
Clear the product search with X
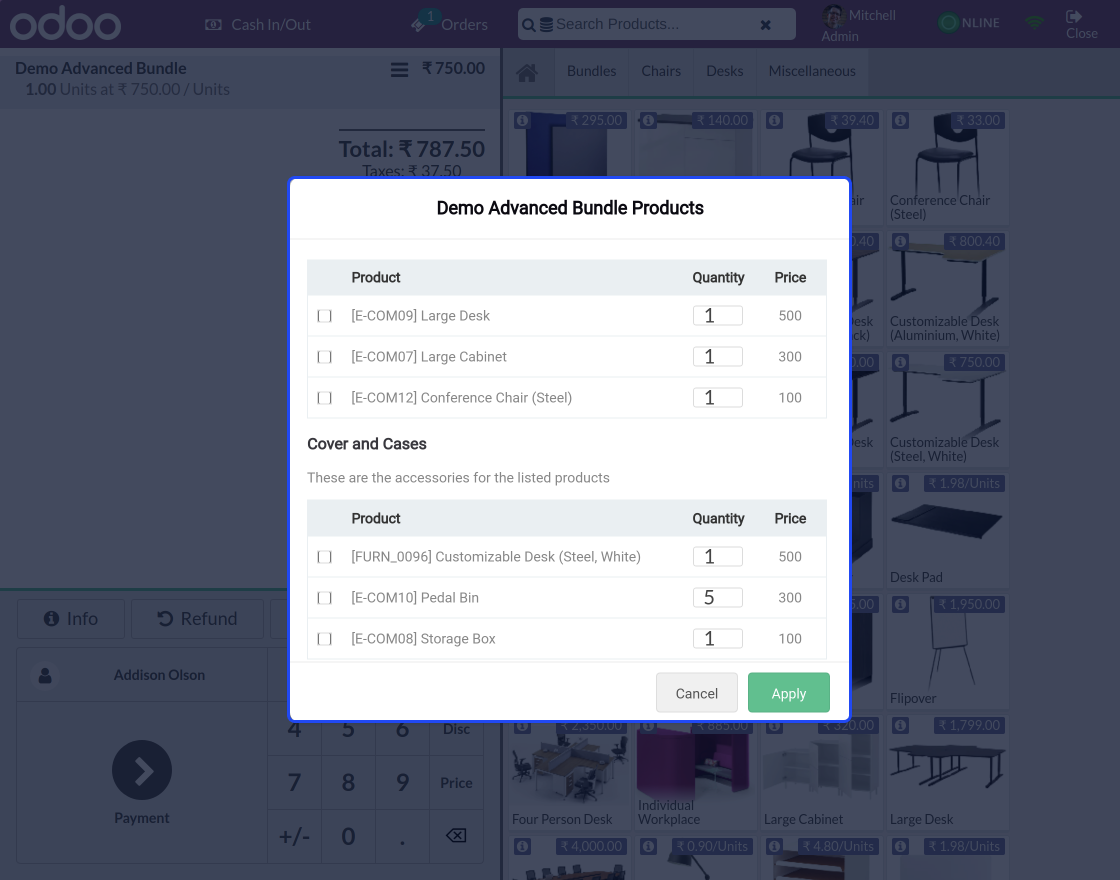pos(765,25)
